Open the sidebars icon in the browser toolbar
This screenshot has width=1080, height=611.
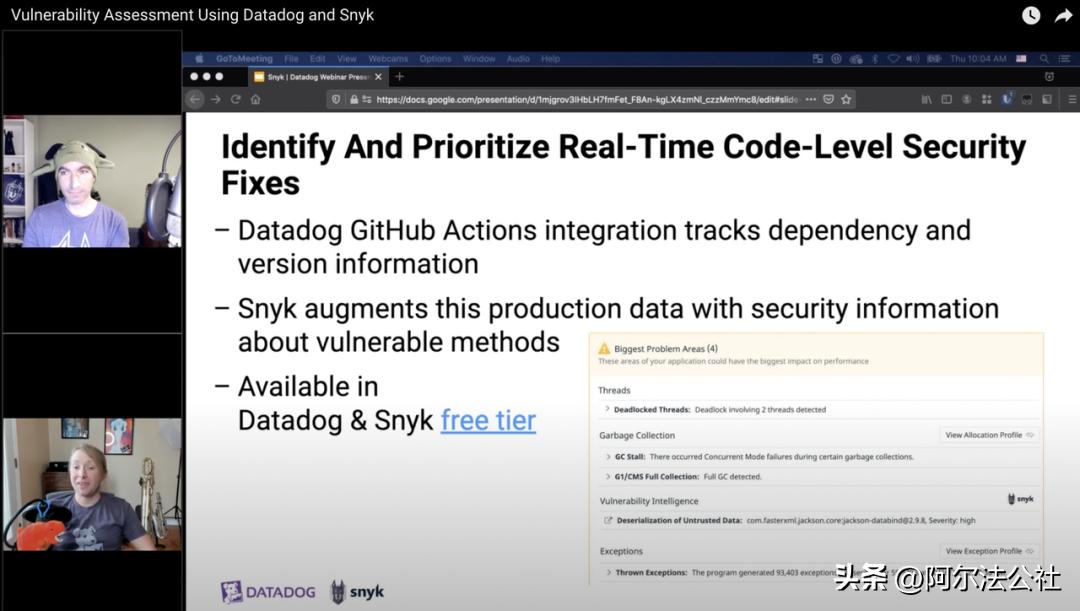[947, 99]
